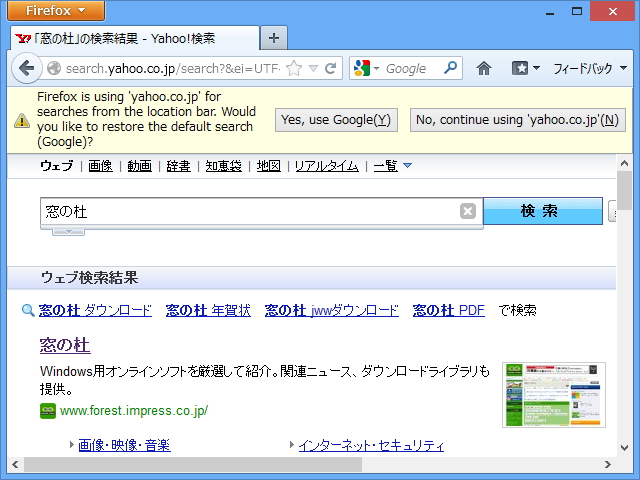The height and width of the screenshot is (480, 640).
Task: Switch to 辞書 dictionary search
Action: coord(178,166)
